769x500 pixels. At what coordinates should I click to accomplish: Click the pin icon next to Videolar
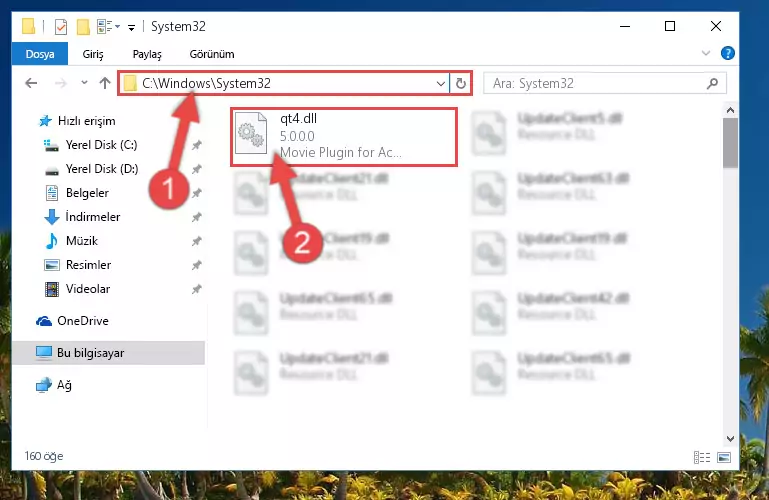point(197,289)
